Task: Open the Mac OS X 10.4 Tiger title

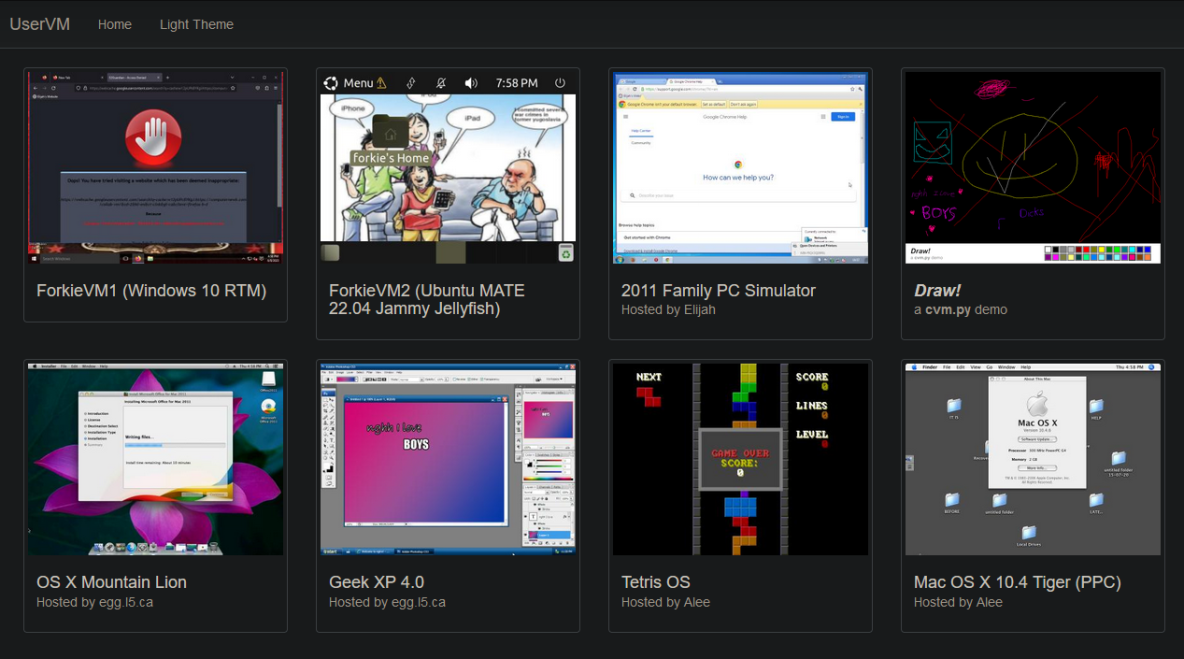Action: click(x=1017, y=582)
